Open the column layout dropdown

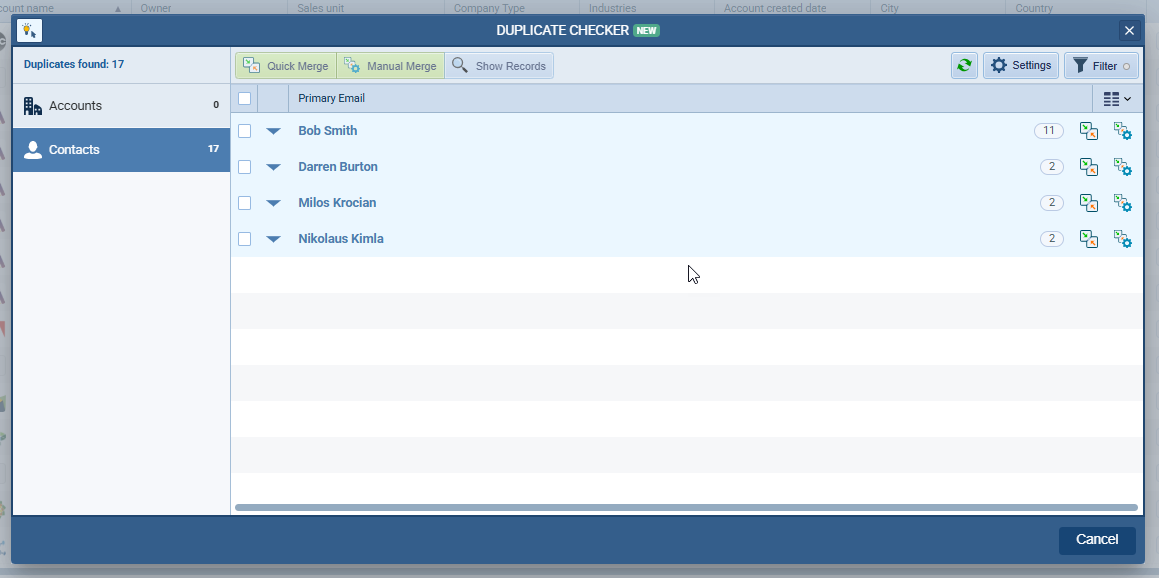coord(1117,98)
